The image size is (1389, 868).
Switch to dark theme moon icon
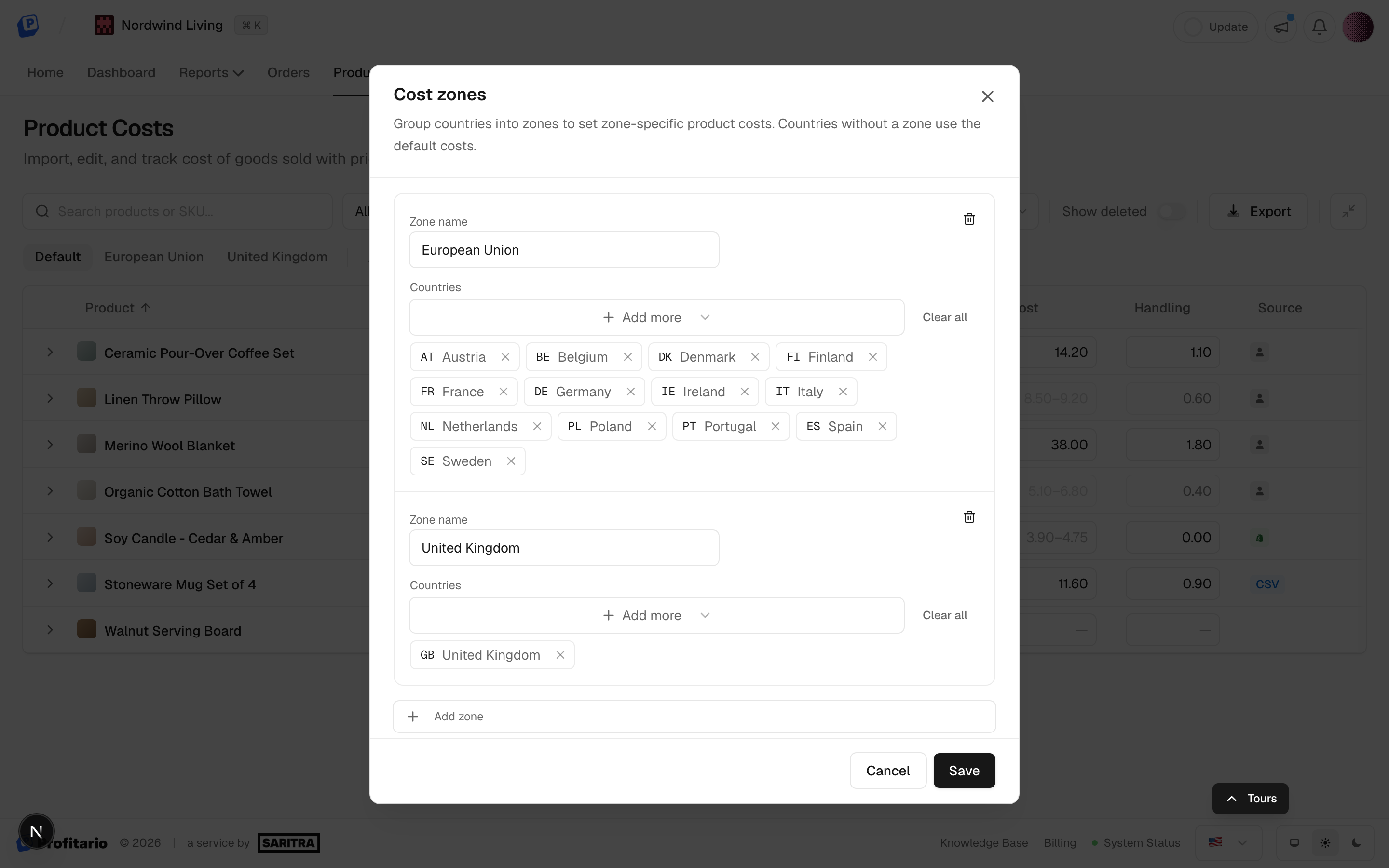1356,843
